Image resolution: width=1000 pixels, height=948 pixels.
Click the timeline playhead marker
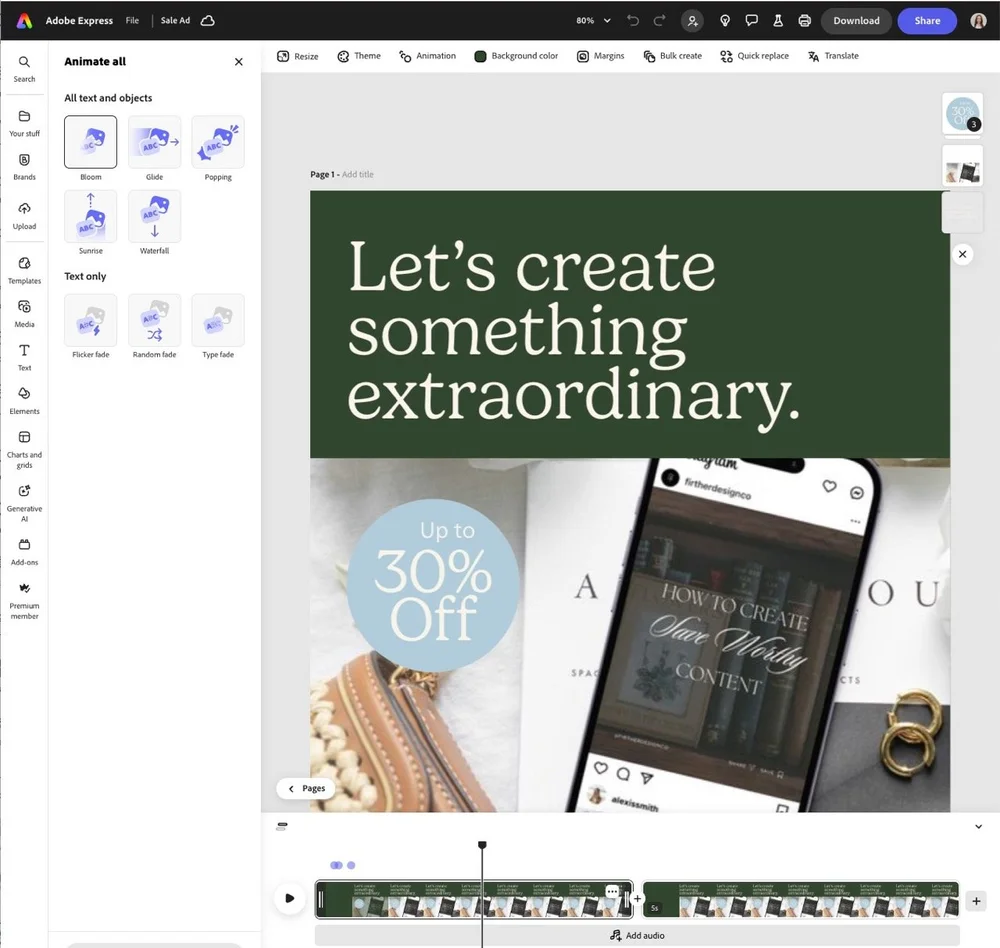click(x=482, y=845)
